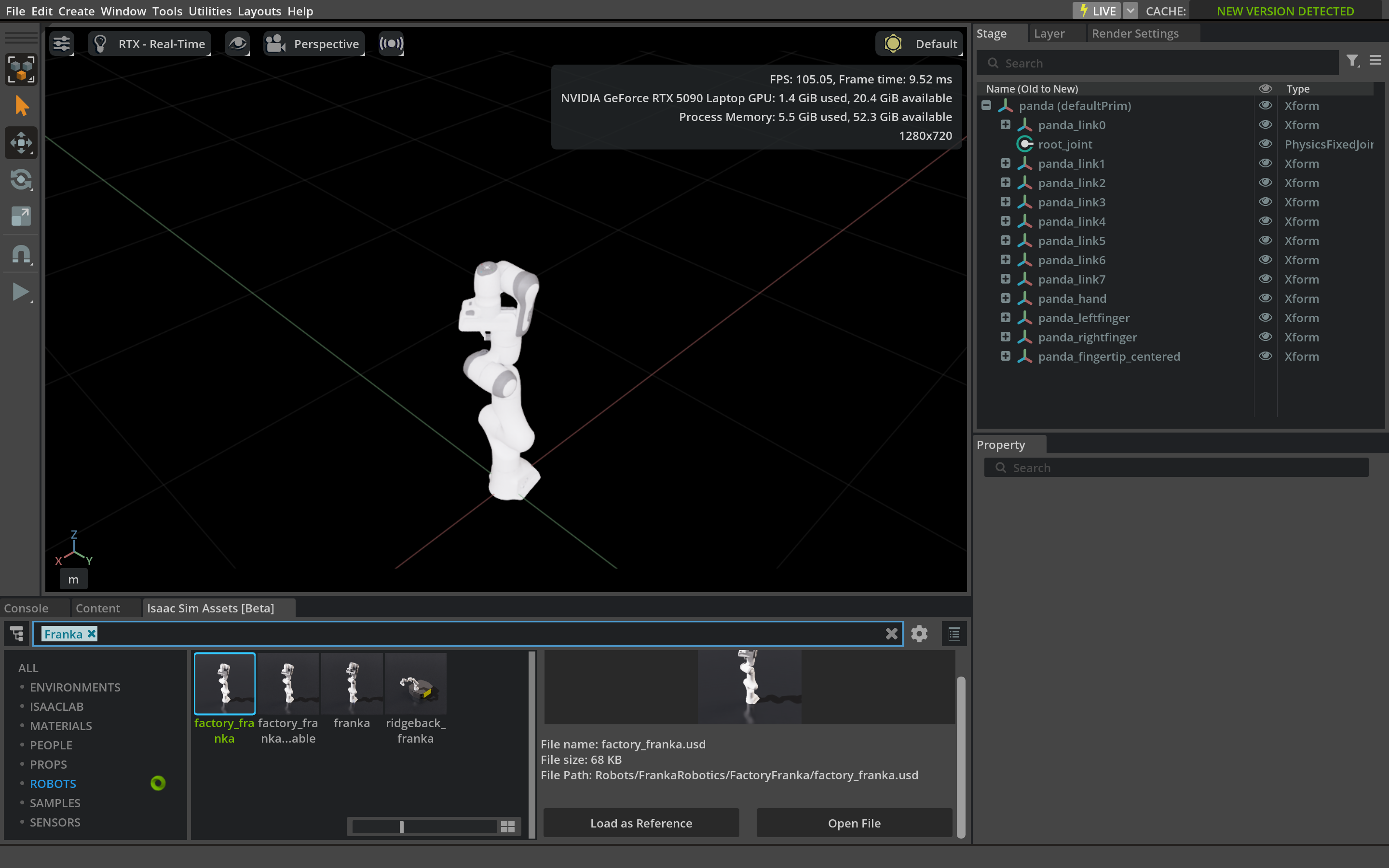Click the Open File button

click(x=854, y=823)
